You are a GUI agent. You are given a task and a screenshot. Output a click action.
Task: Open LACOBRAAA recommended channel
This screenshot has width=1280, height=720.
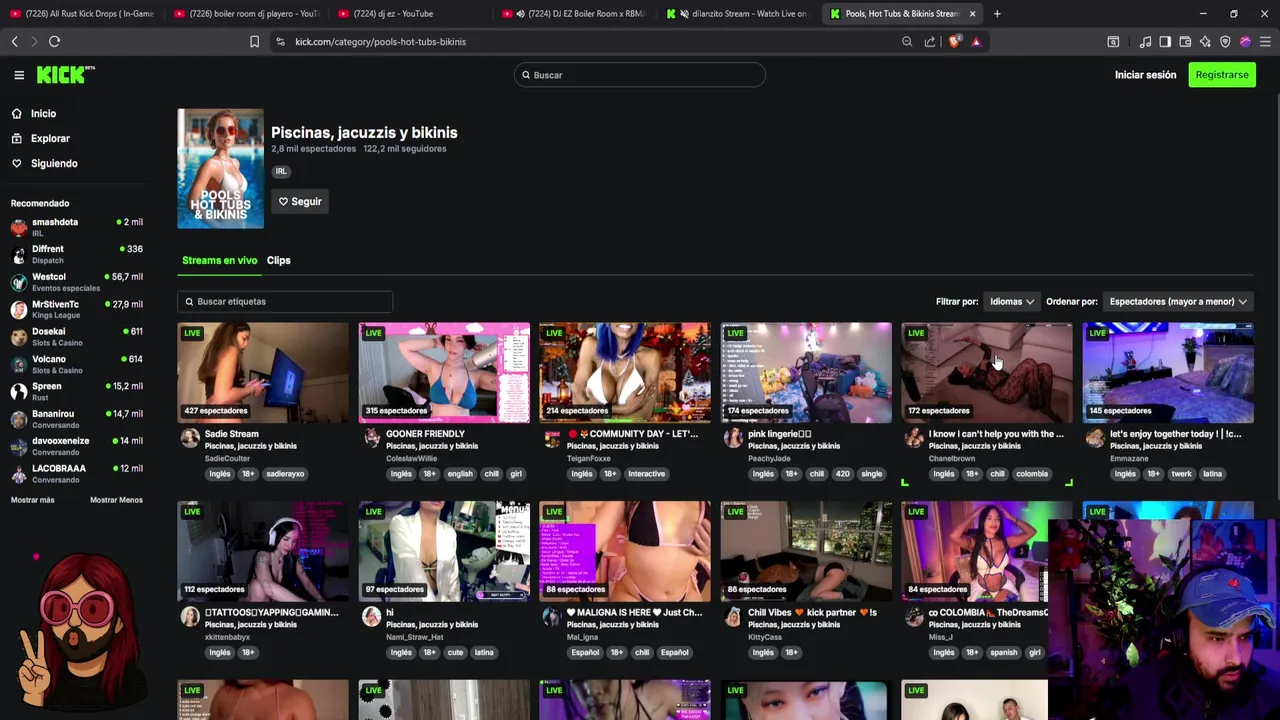pos(76,473)
